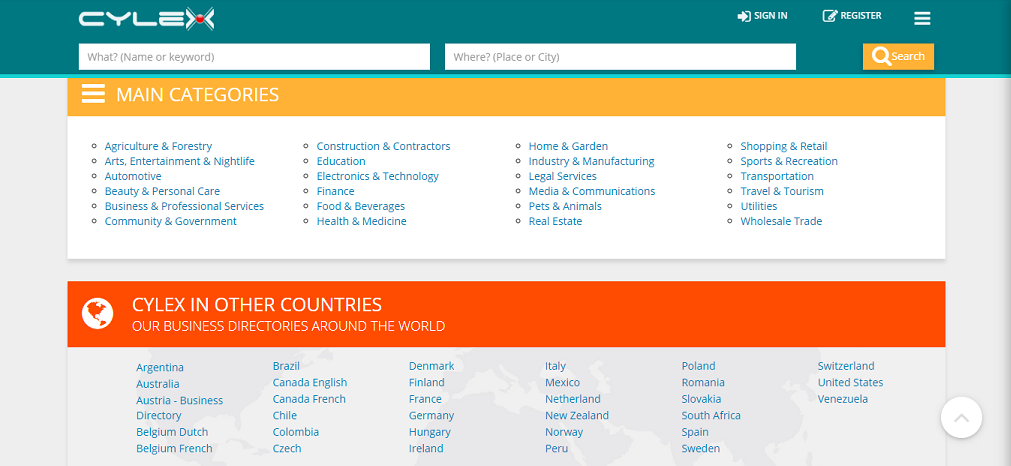
Task: Click the orange Search button
Action: 898,56
